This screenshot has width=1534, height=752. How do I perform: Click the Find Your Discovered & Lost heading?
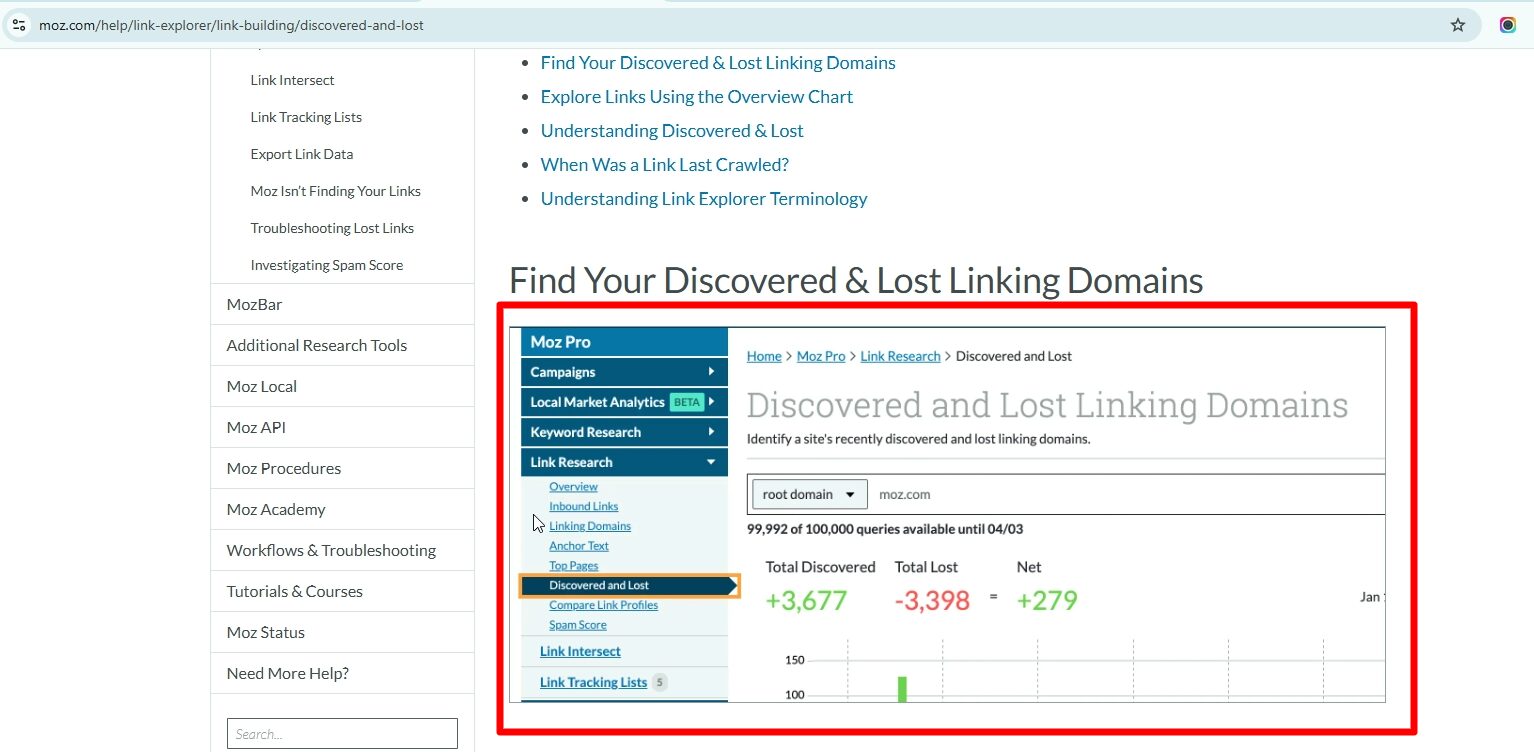(856, 281)
